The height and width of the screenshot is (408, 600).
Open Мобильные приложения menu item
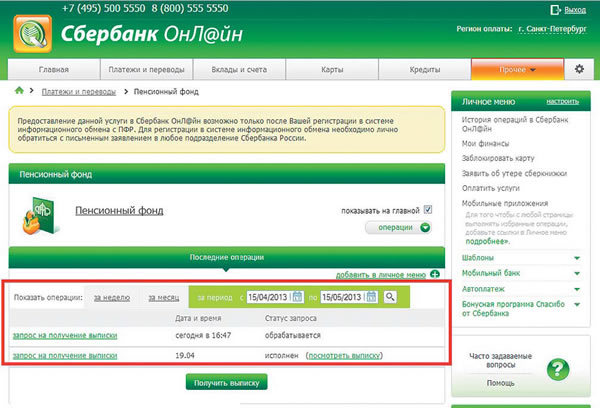[x=505, y=203]
